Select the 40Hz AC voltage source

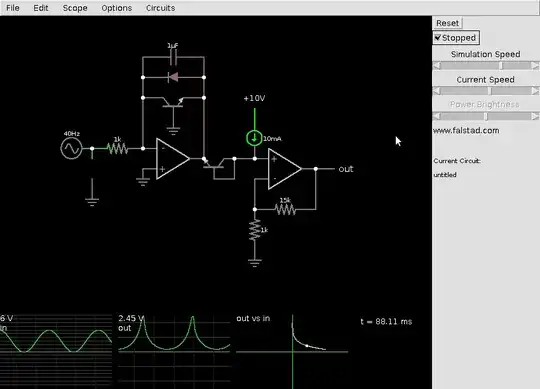(71, 148)
